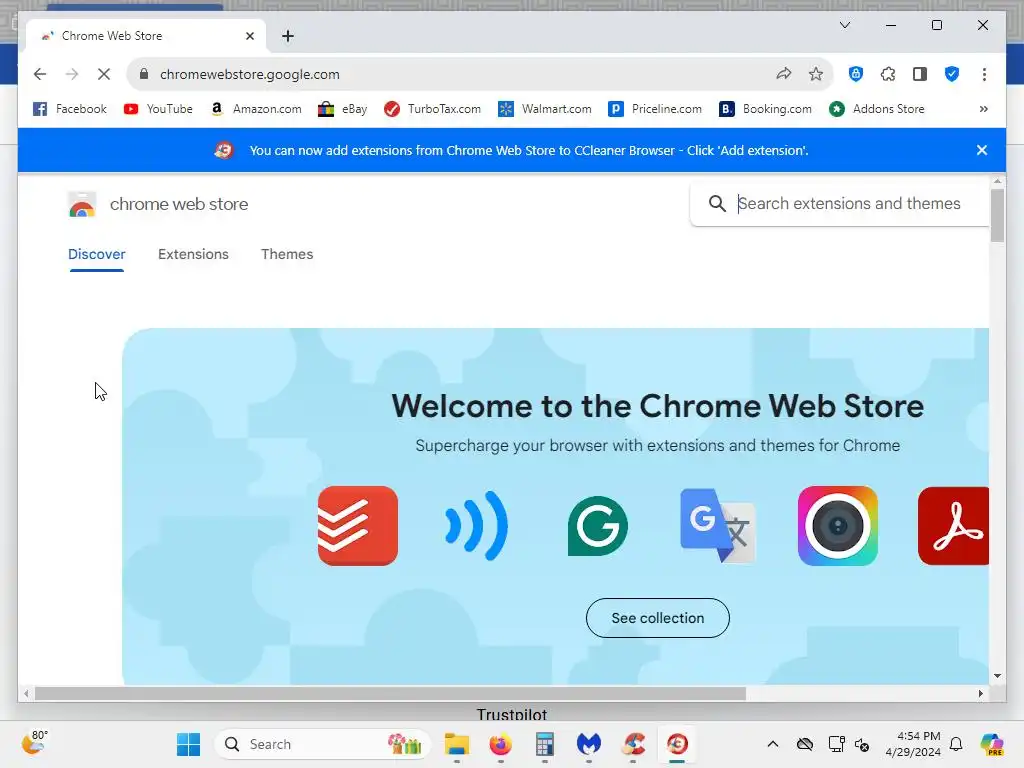Open a new tab with plus button
Image resolution: width=1024 pixels, height=768 pixels.
288,36
